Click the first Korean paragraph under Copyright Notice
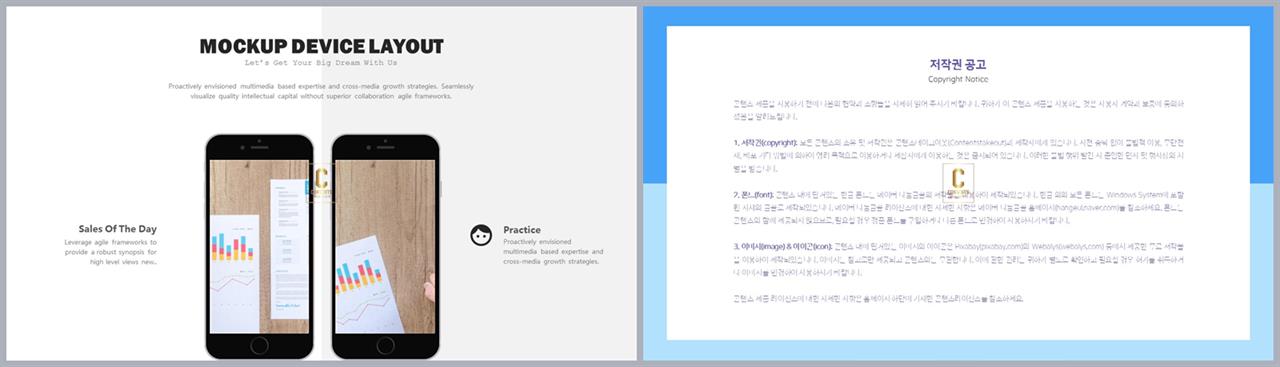The height and width of the screenshot is (367, 1280). click(958, 109)
